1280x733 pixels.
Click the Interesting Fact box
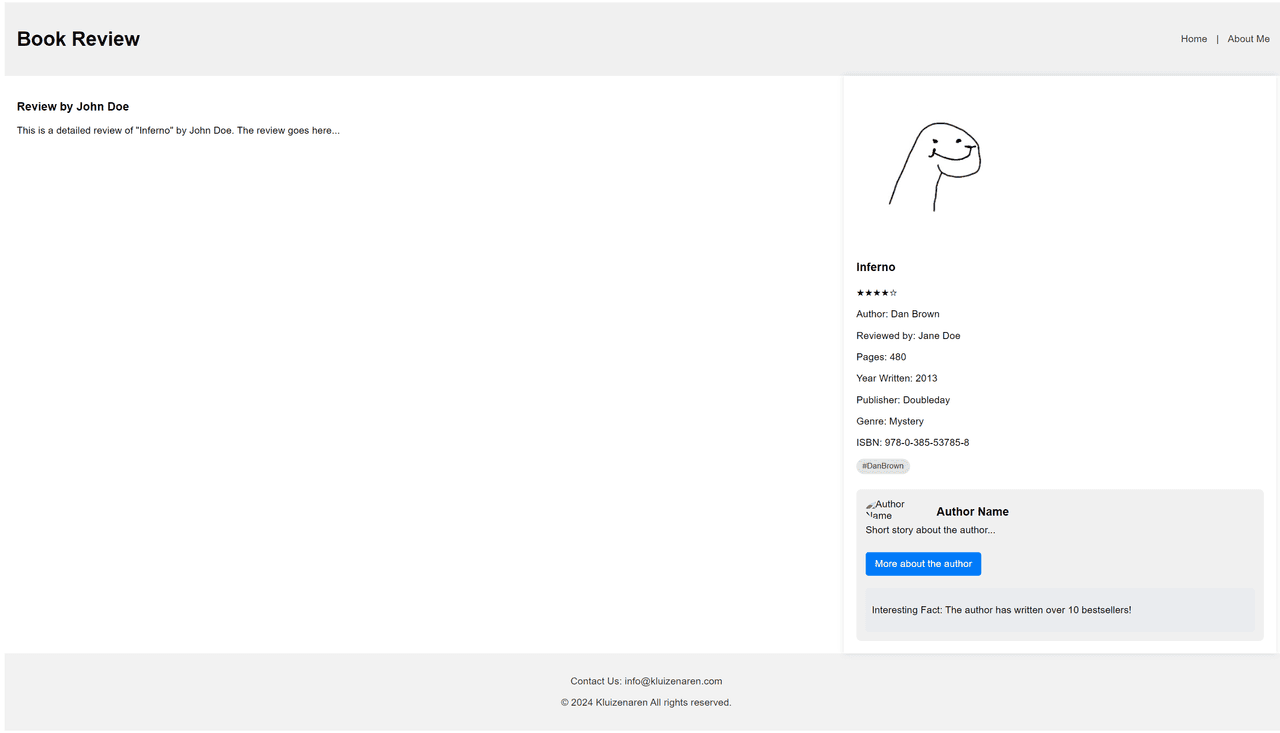[x=1060, y=610]
